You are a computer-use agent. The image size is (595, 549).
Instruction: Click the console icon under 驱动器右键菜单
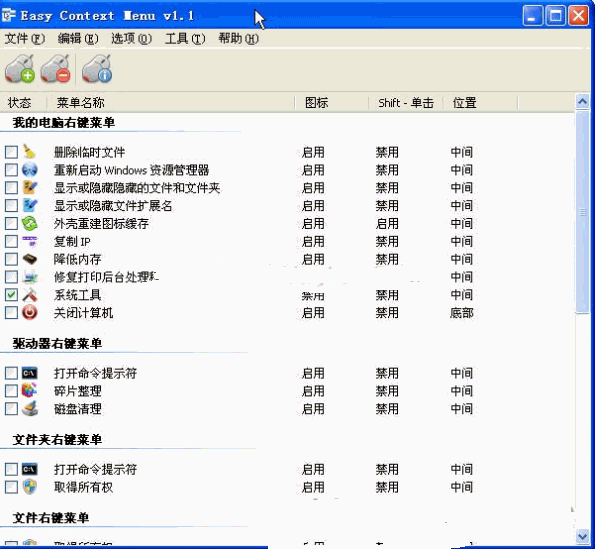[29, 373]
